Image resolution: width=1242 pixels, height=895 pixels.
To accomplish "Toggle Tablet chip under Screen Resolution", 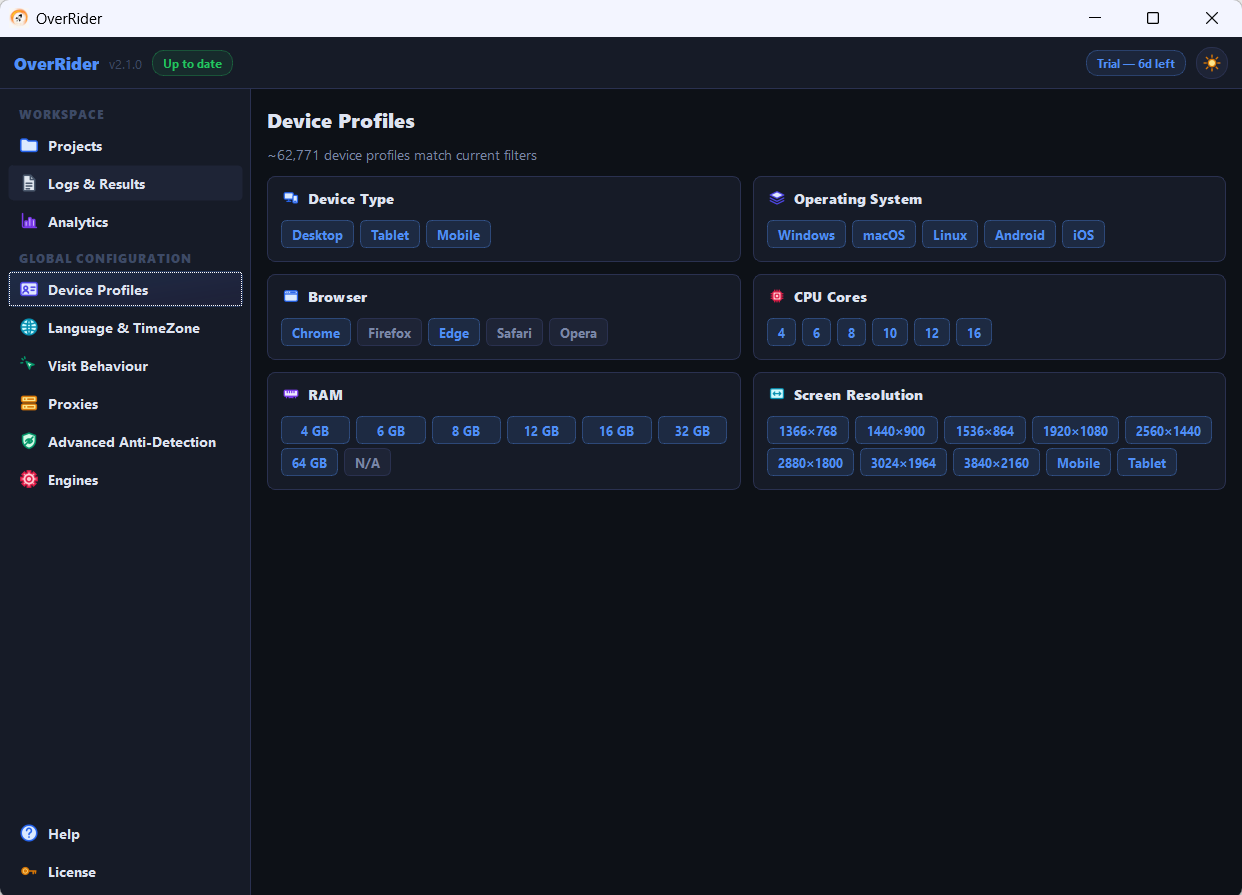I will coord(1147,463).
